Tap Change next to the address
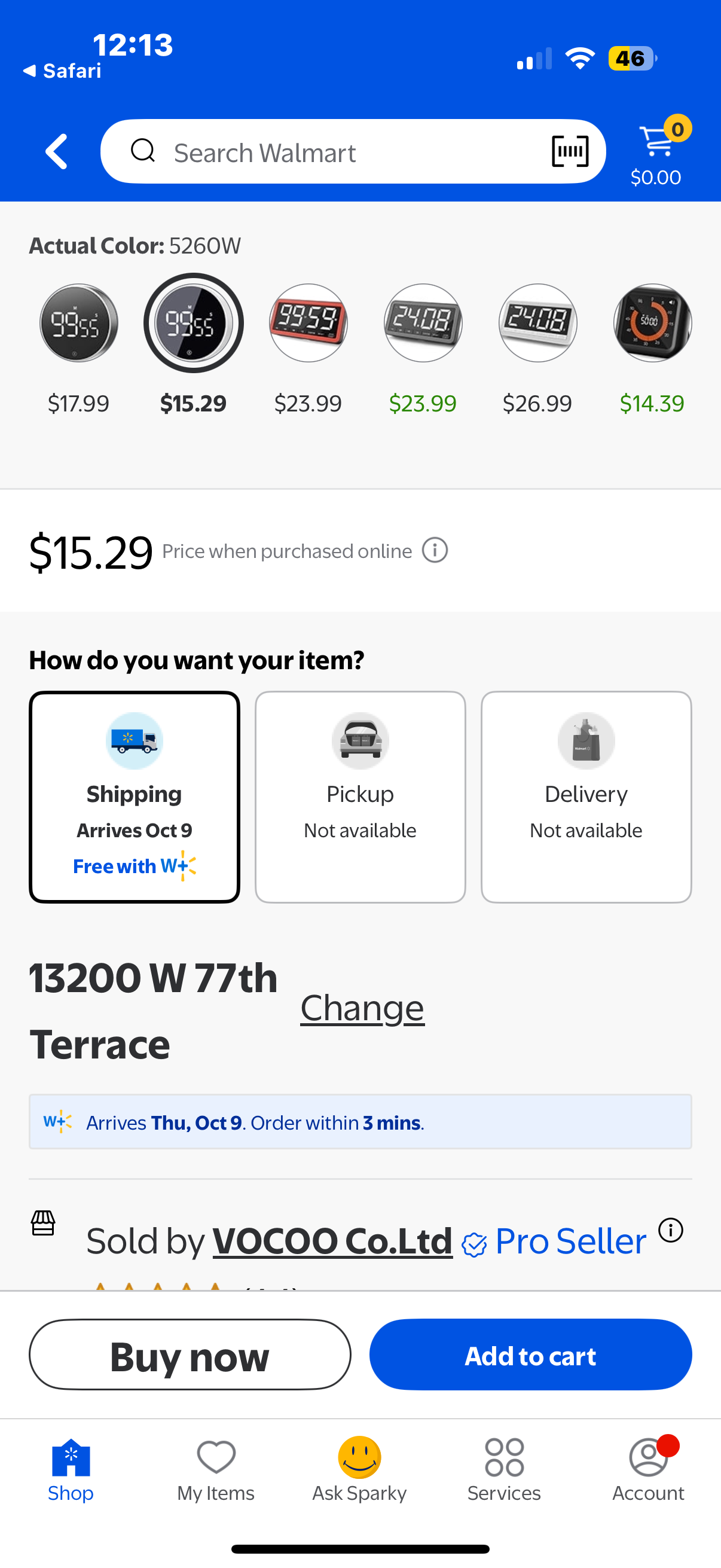Screen dimensions: 721x1568 pos(362,1008)
